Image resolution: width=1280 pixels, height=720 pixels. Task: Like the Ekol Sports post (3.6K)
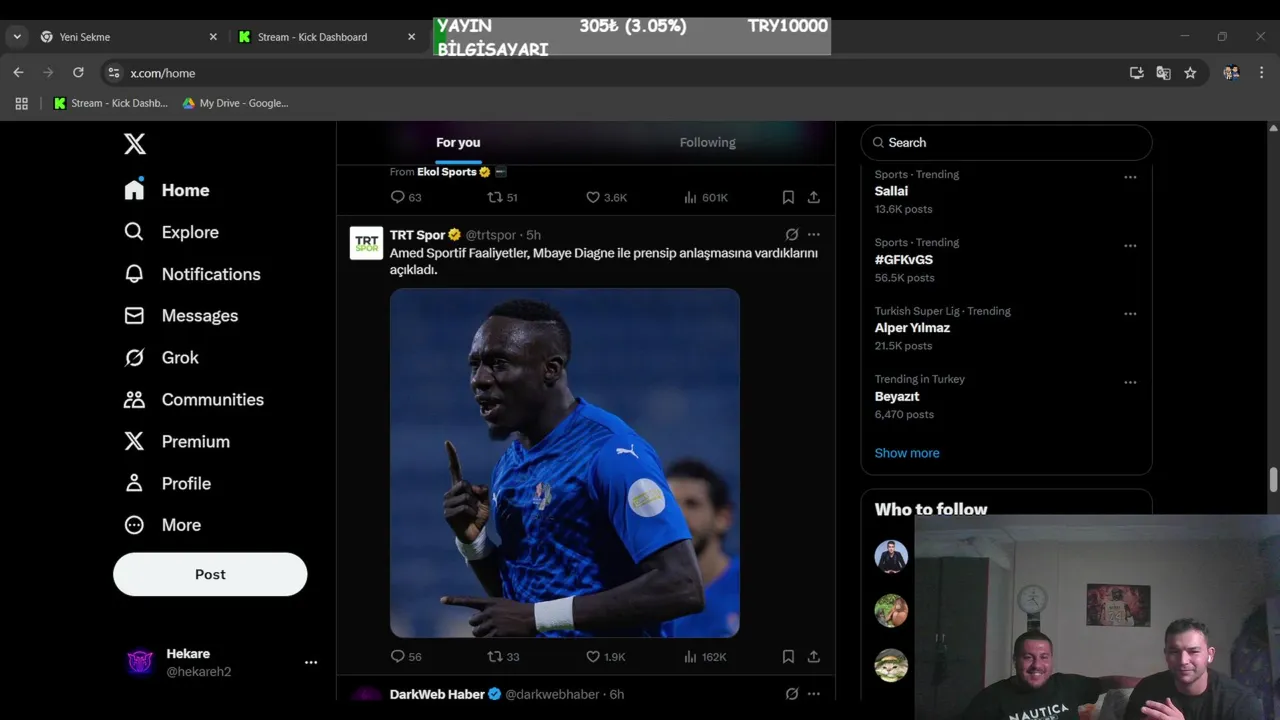pyautogui.click(x=606, y=197)
